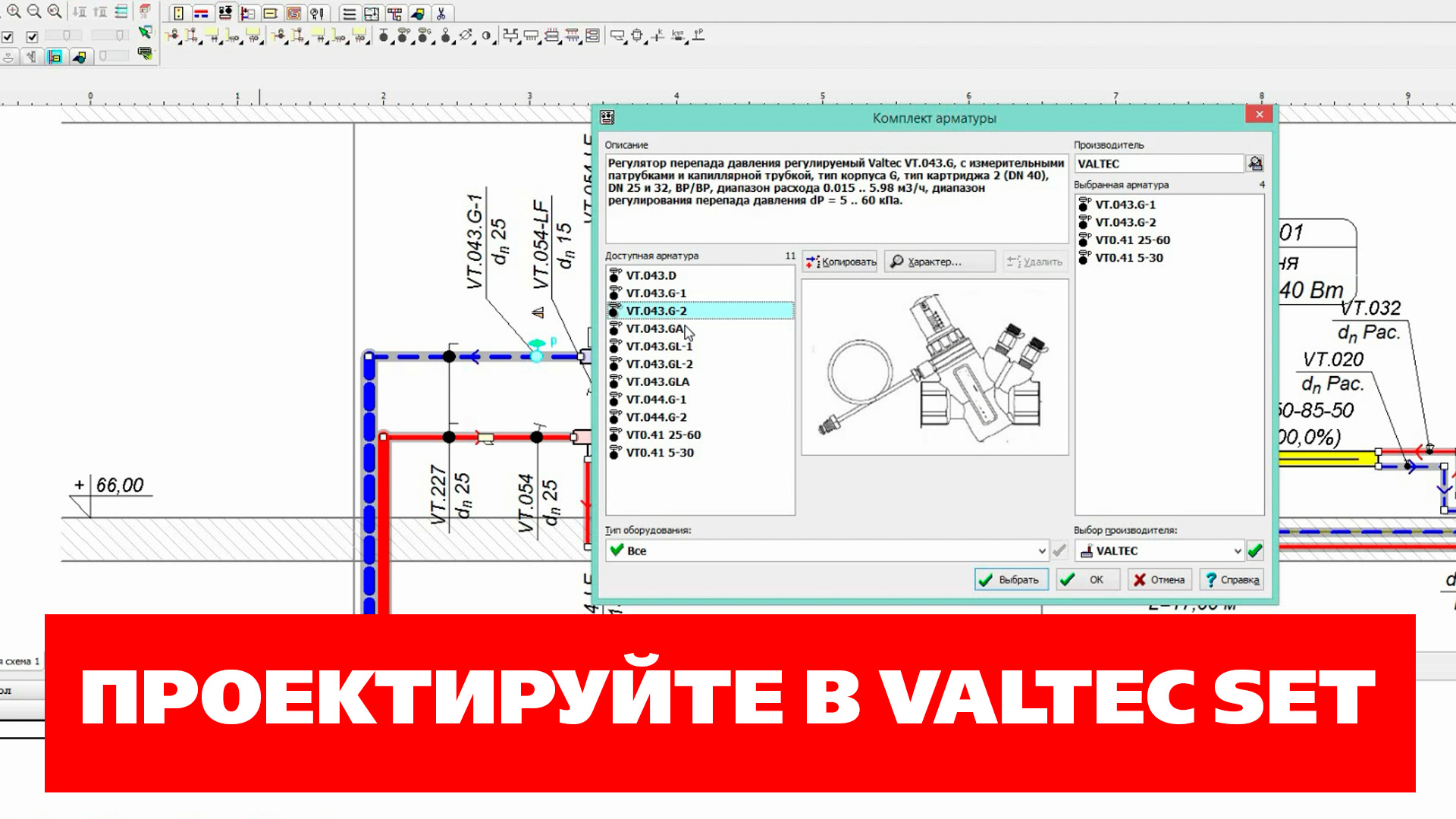Click the manufacturer search icon next to VALTEC
The width and height of the screenshot is (1456, 819).
[1255, 164]
